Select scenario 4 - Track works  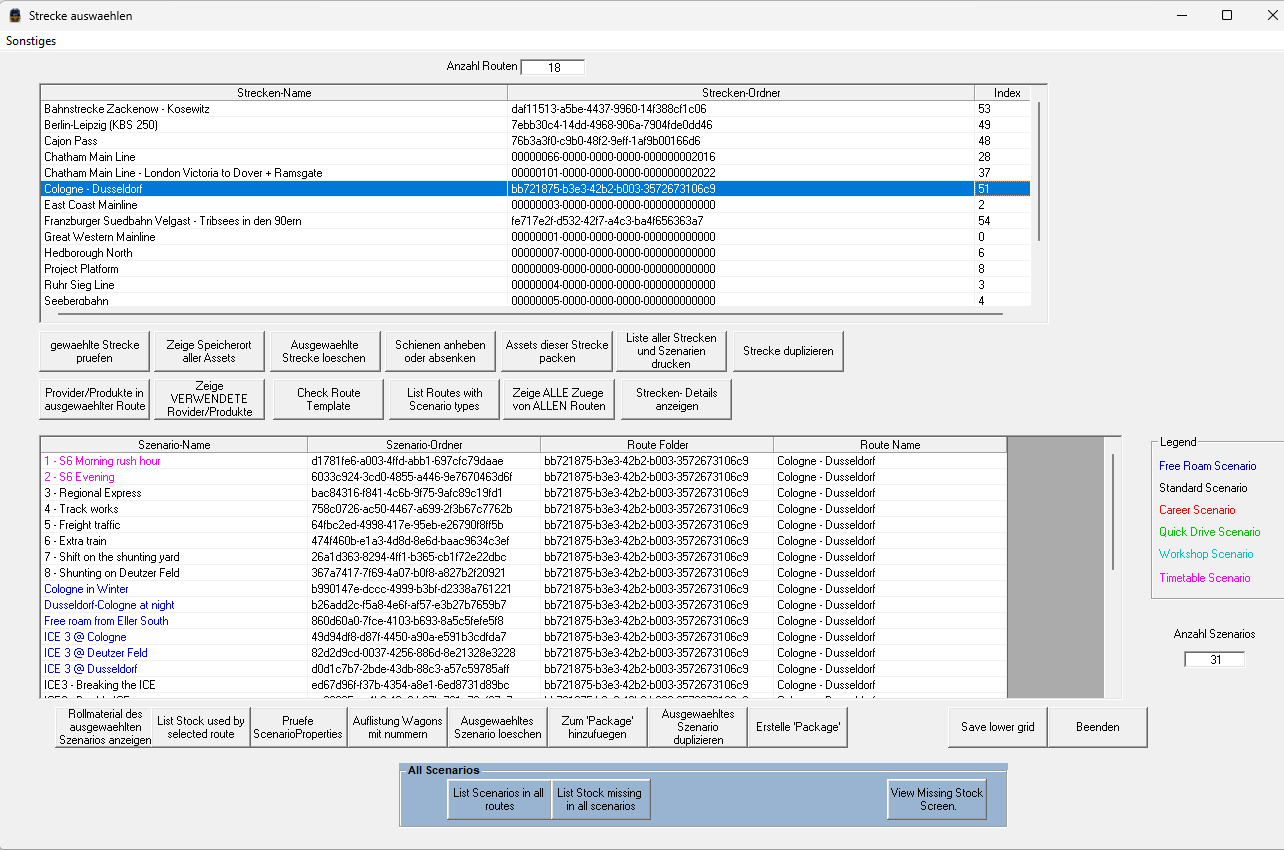point(524,509)
